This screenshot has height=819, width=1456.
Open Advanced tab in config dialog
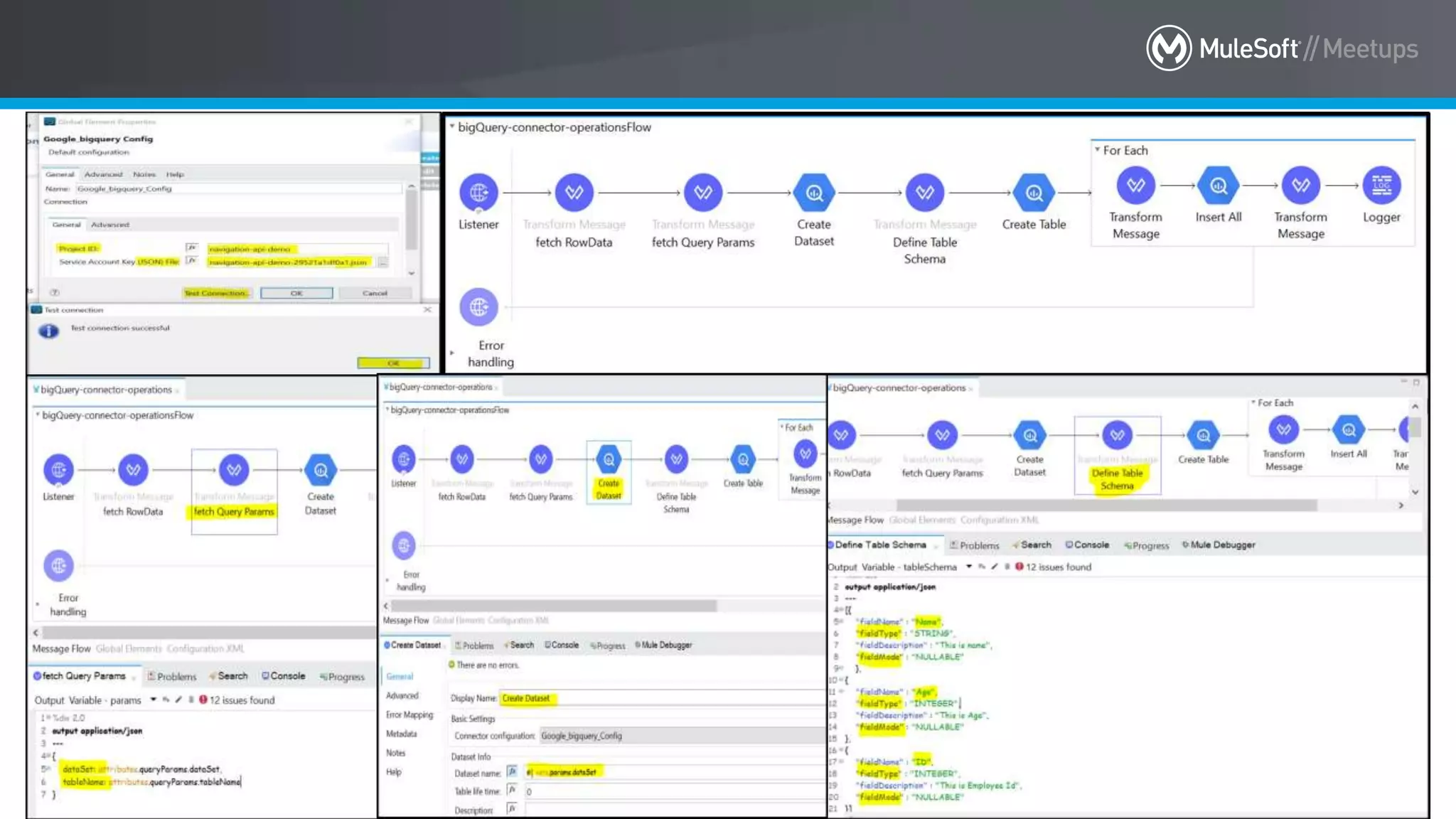coord(103,174)
